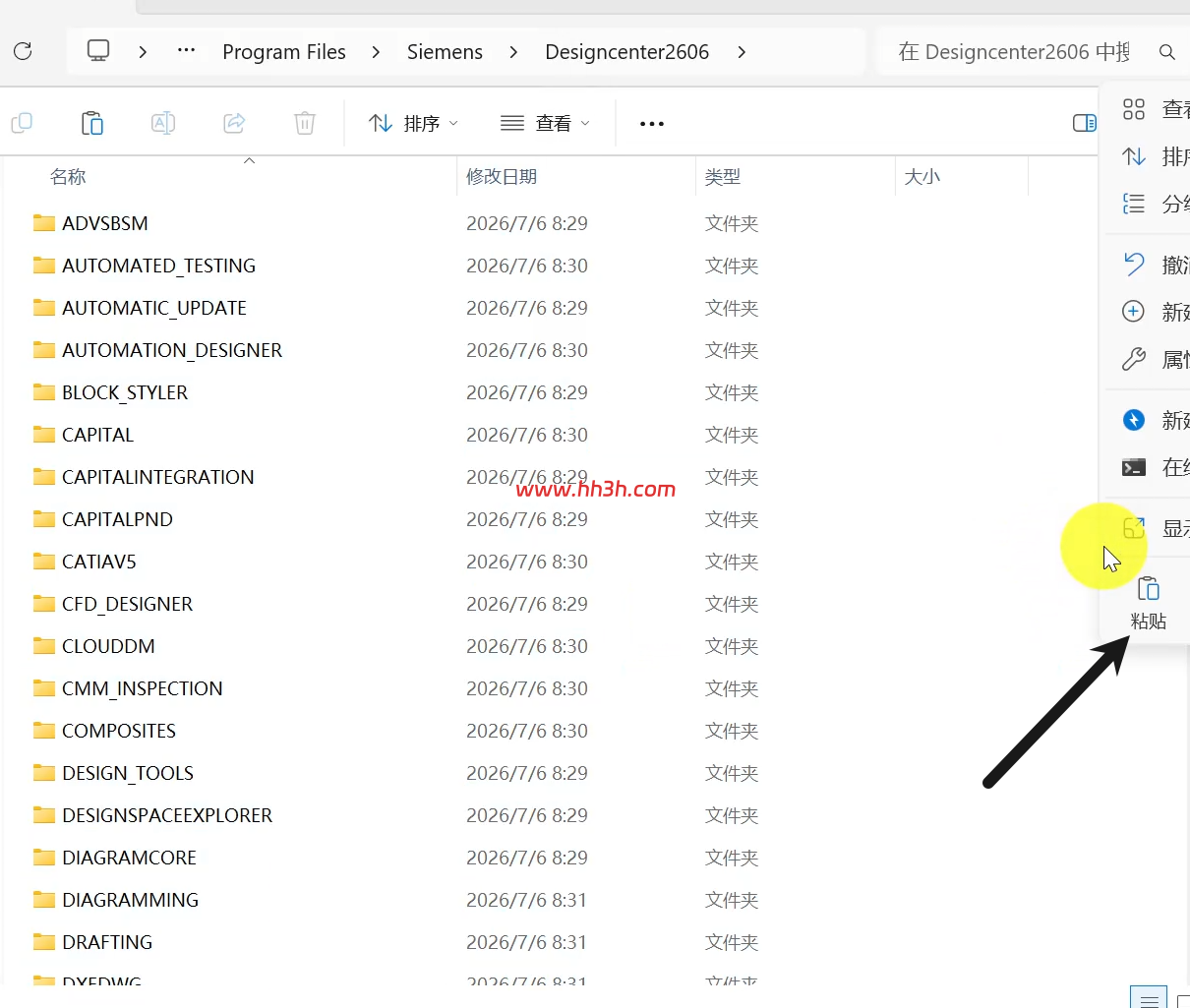Click the Rename icon in toolbar

[163, 123]
